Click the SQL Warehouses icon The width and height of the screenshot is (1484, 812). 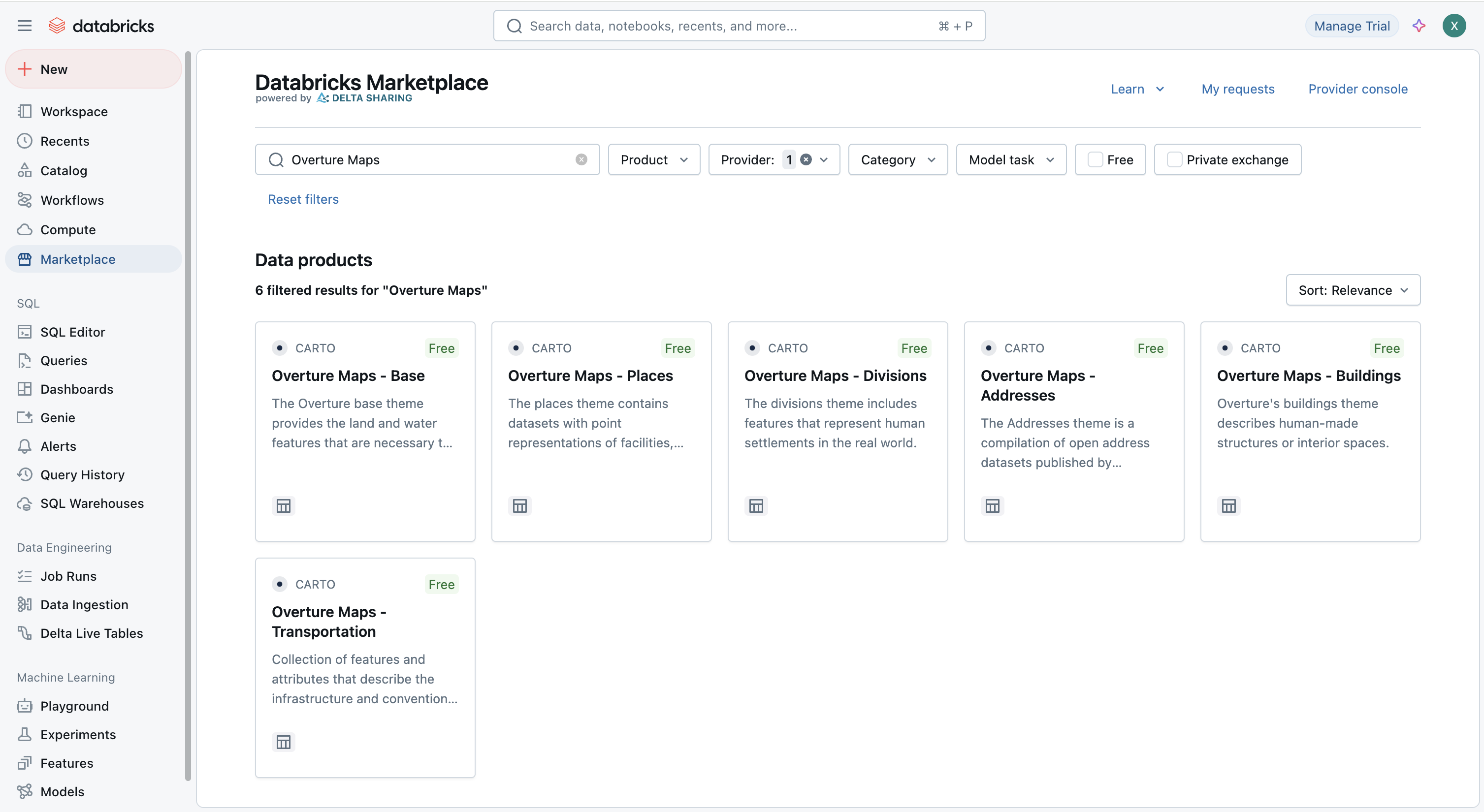click(24, 503)
